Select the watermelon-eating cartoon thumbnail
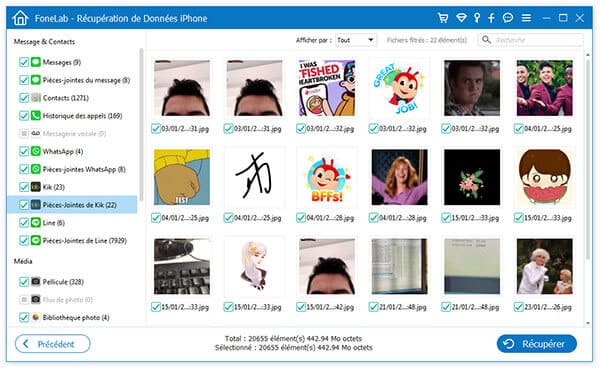 coord(545,177)
